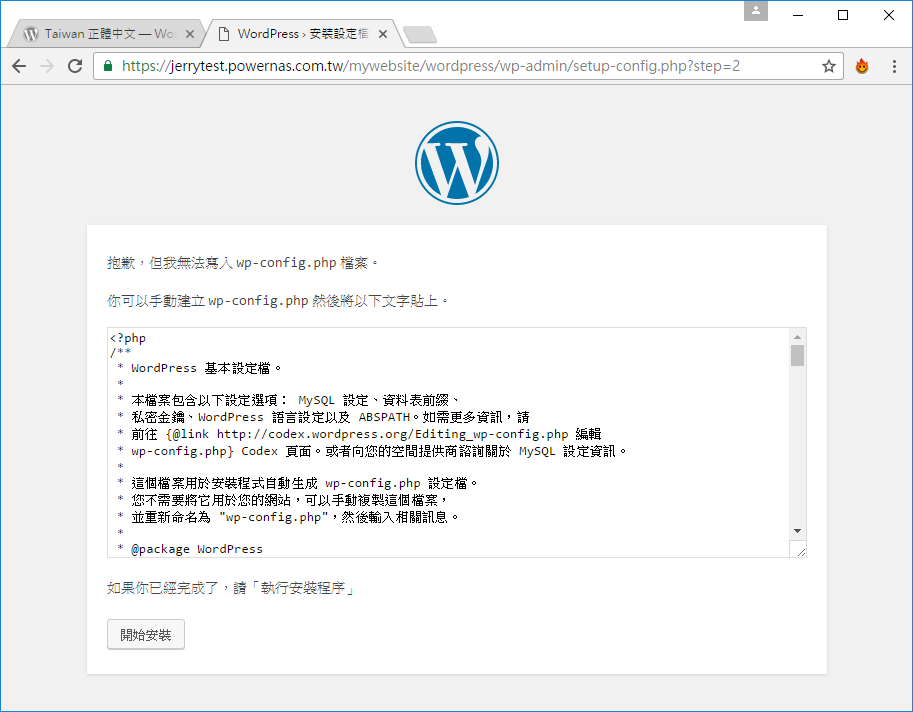This screenshot has height=712, width=913.
Task: Close the Taiwan 正體中文 tab
Action: pyautogui.click(x=190, y=34)
